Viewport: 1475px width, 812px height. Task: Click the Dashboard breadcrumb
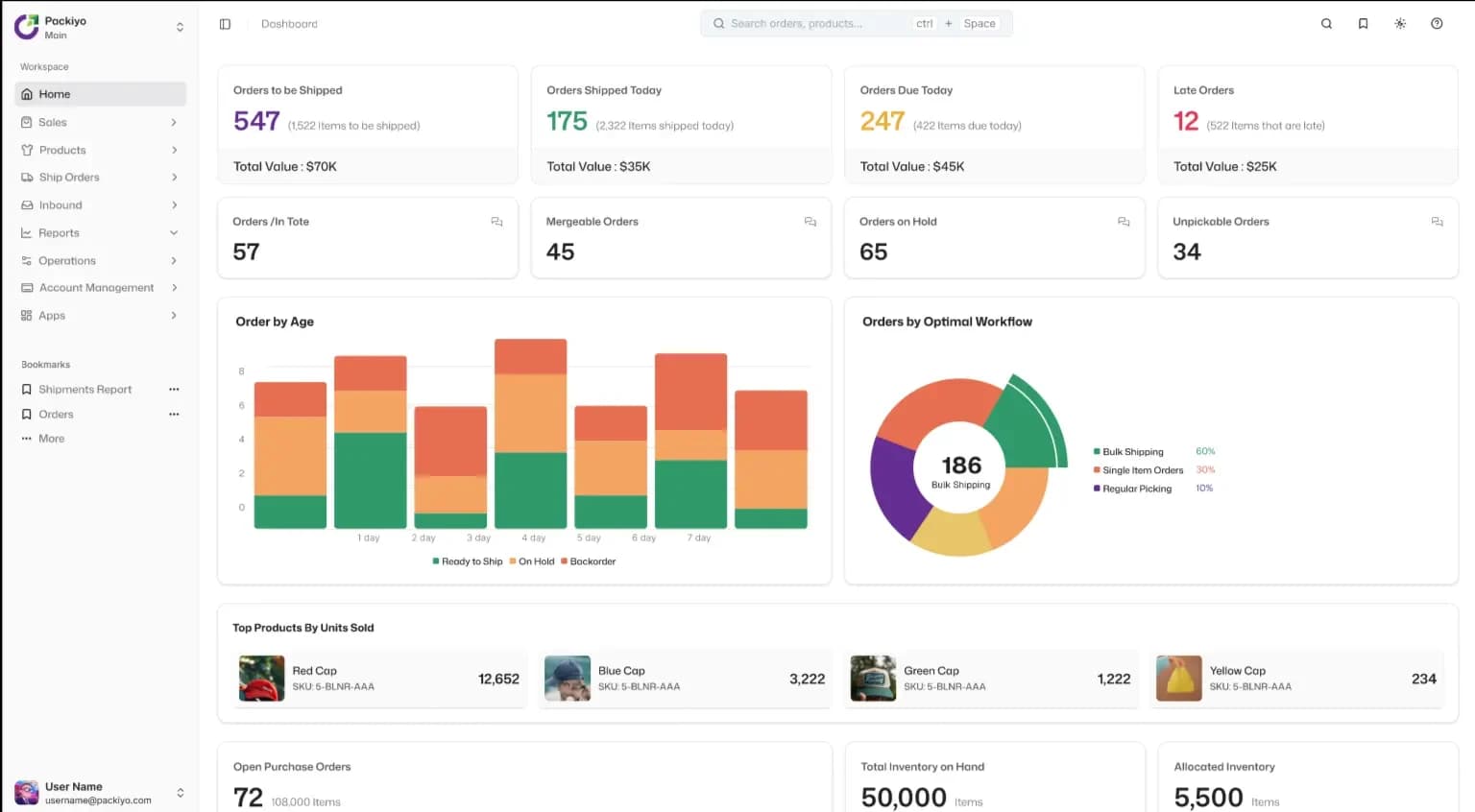(289, 24)
